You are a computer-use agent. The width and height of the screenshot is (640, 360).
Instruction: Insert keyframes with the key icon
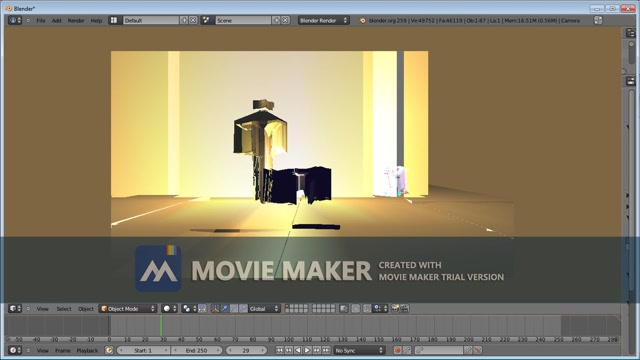pyautogui.click(x=468, y=350)
